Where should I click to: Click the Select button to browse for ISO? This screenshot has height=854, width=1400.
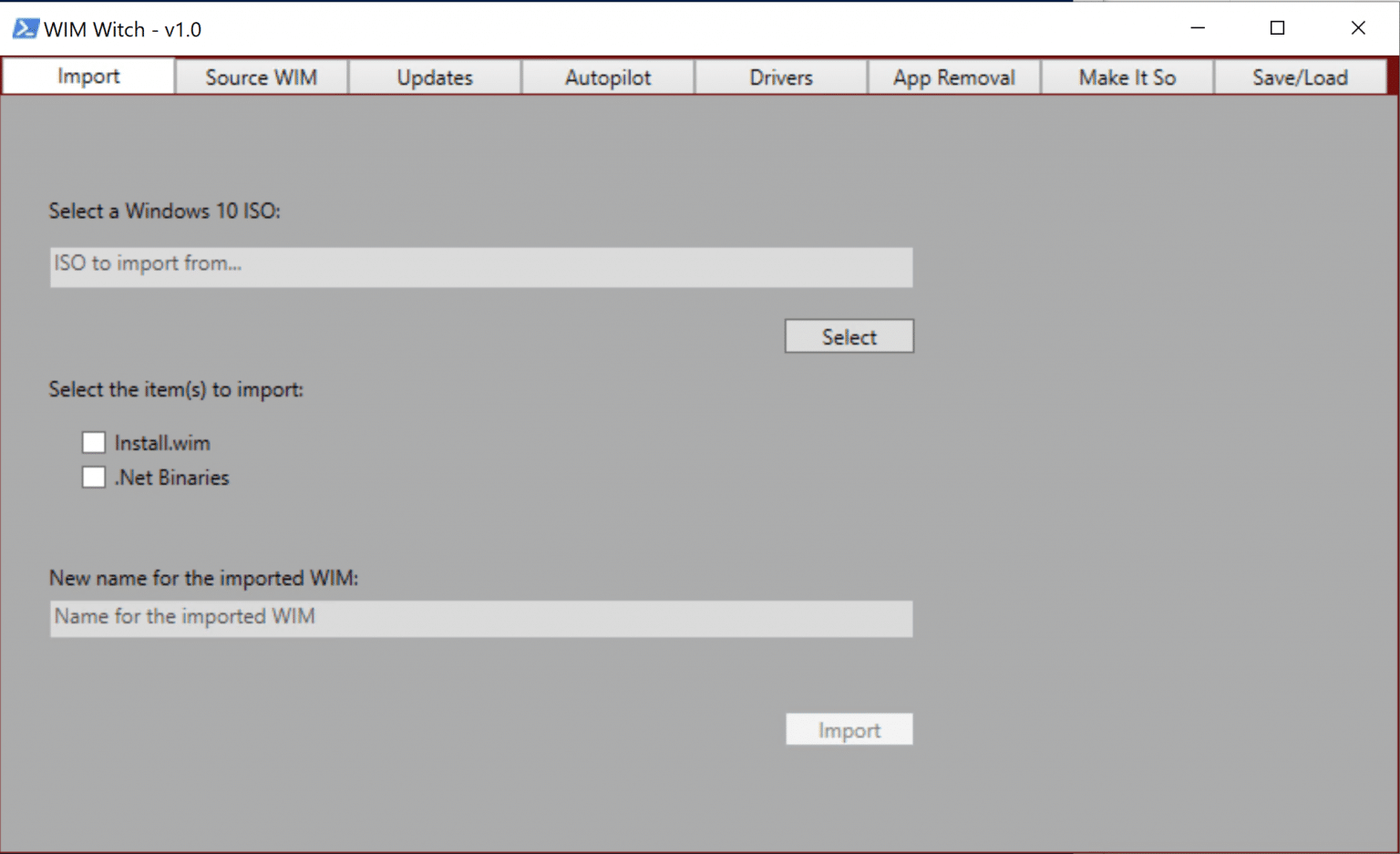[849, 335]
